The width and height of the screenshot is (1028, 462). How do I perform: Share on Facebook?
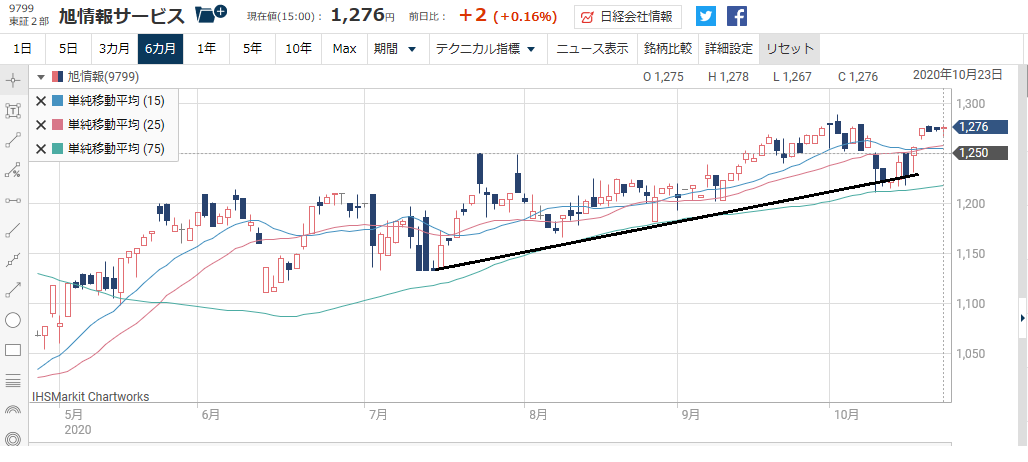tap(737, 16)
